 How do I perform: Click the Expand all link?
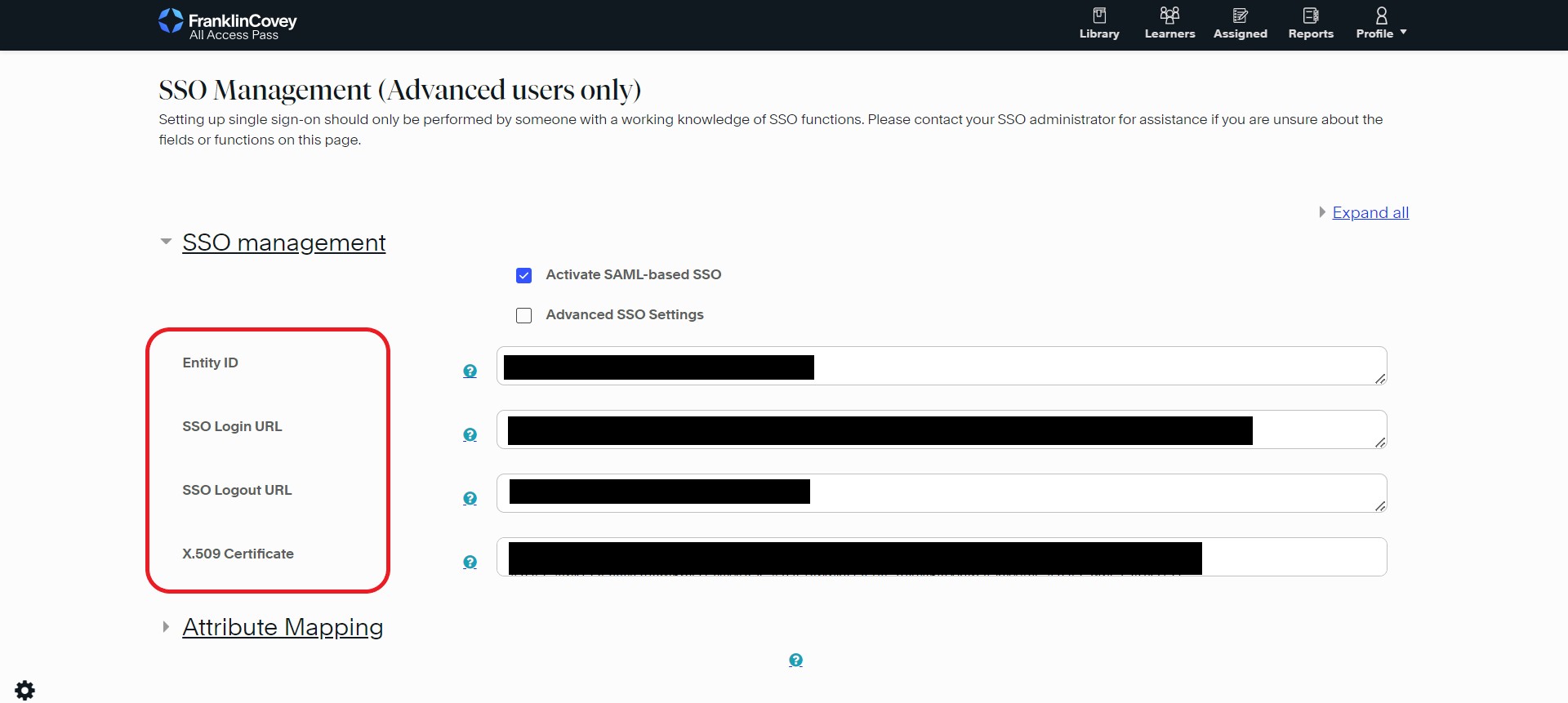click(1370, 213)
